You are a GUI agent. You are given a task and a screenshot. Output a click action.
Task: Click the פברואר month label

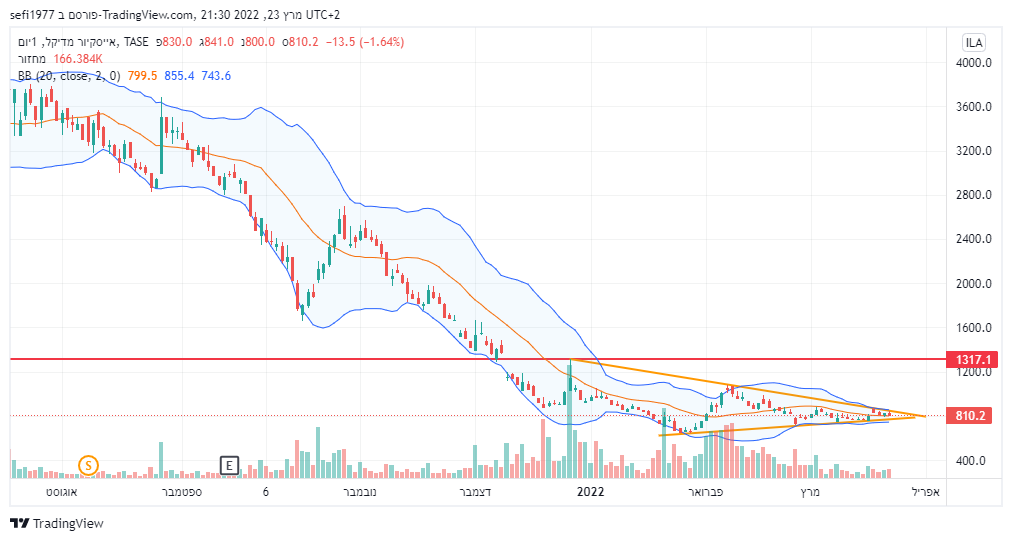click(x=705, y=492)
